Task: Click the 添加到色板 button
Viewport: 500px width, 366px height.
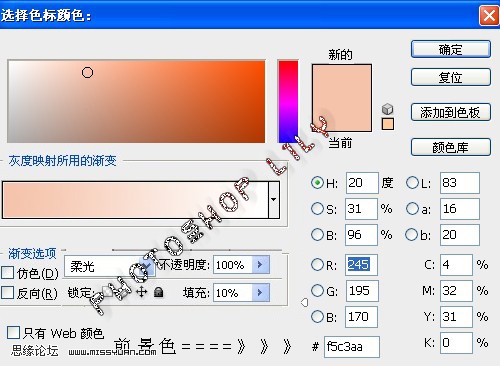Action: [x=451, y=112]
